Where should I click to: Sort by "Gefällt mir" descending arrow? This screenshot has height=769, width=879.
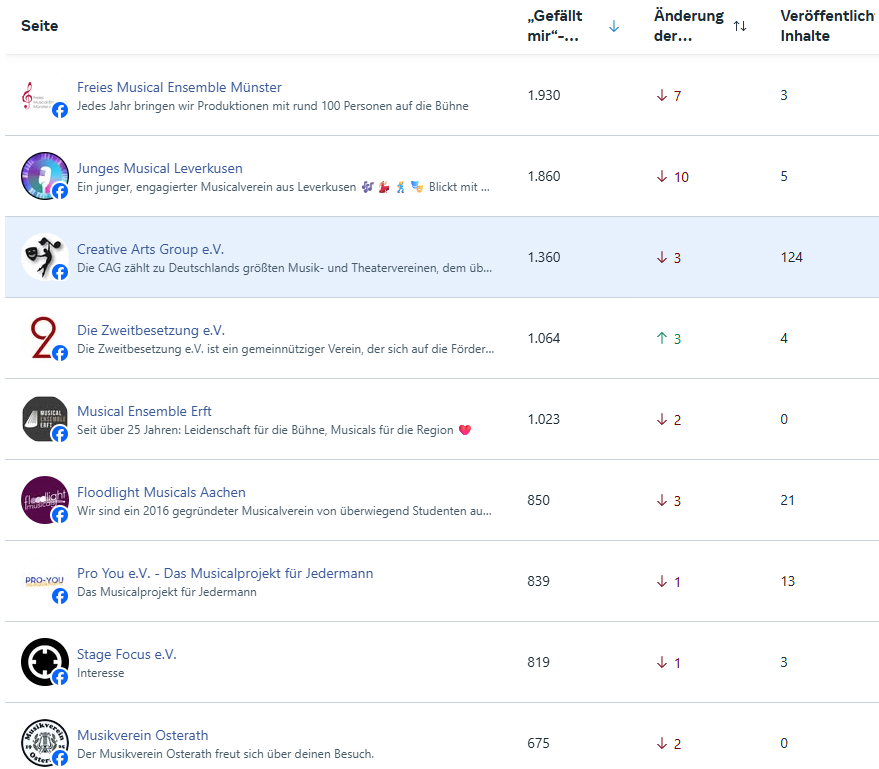tap(614, 26)
